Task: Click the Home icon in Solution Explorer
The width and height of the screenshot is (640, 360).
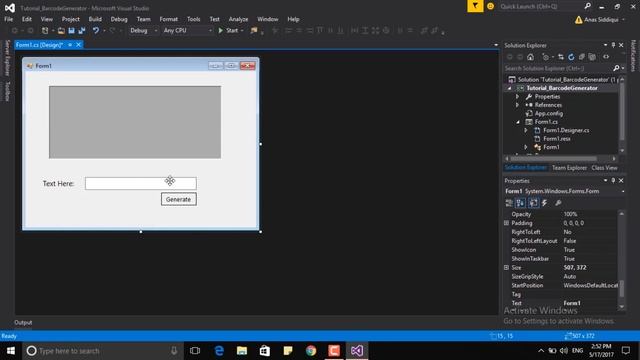Action: [530, 57]
